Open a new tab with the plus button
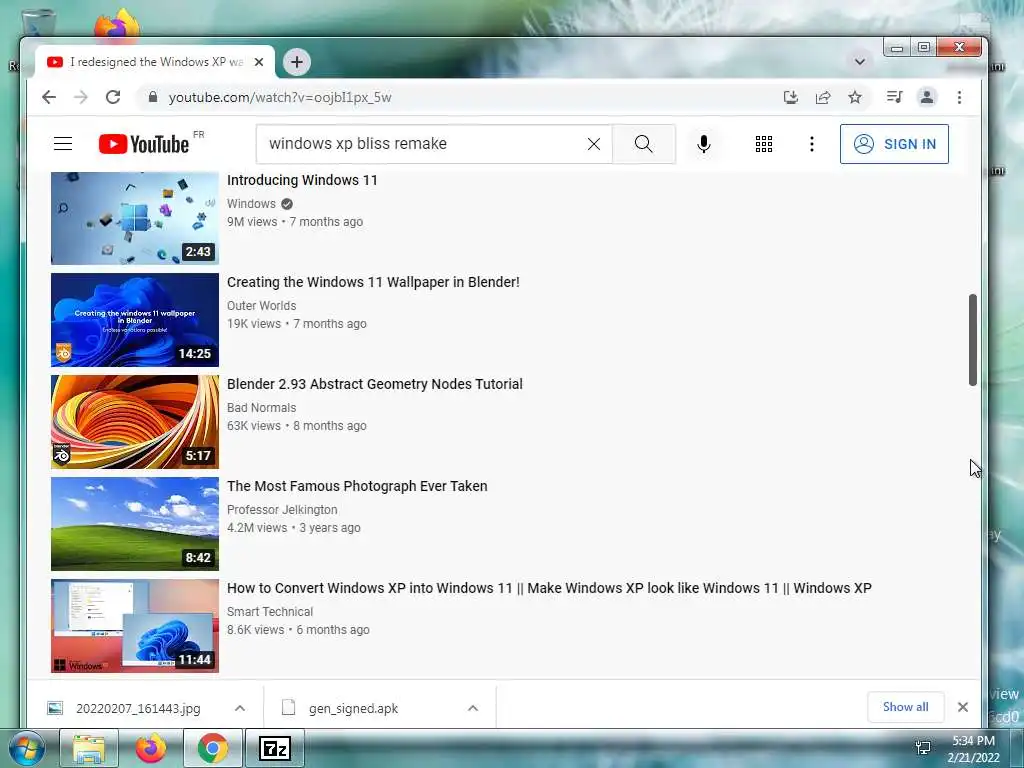The width and height of the screenshot is (1024, 768). (x=296, y=62)
